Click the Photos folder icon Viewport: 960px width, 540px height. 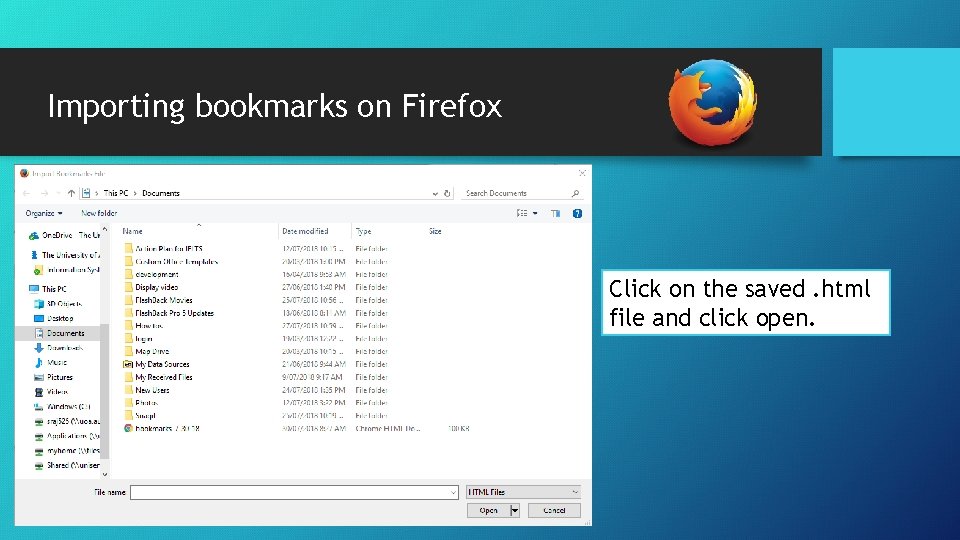pyautogui.click(x=128, y=403)
